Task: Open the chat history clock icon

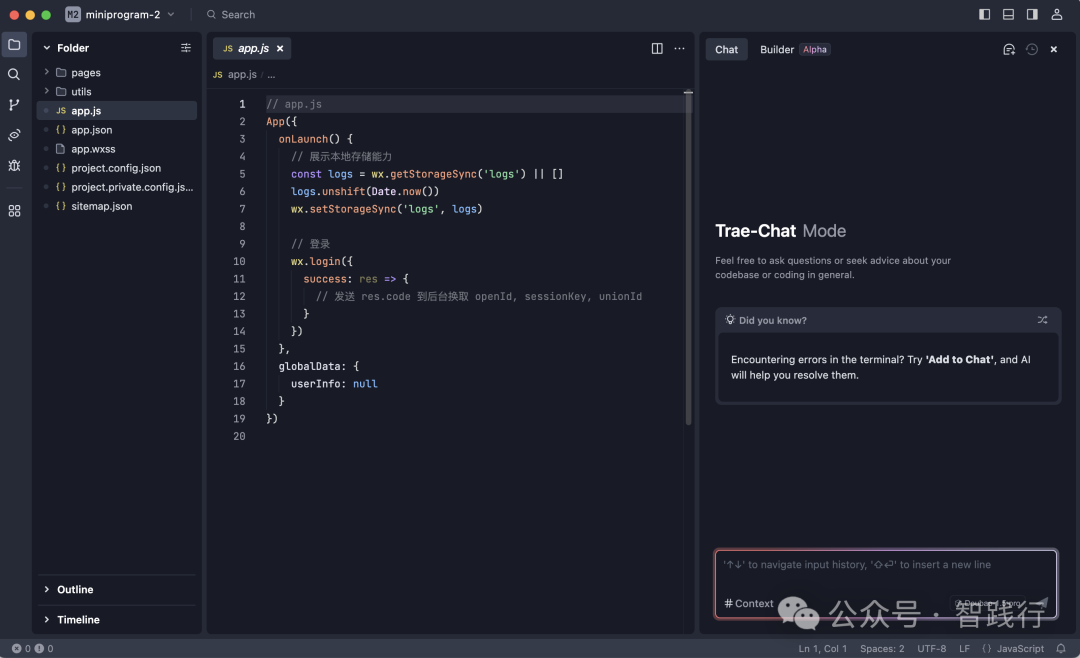Action: (1032, 50)
